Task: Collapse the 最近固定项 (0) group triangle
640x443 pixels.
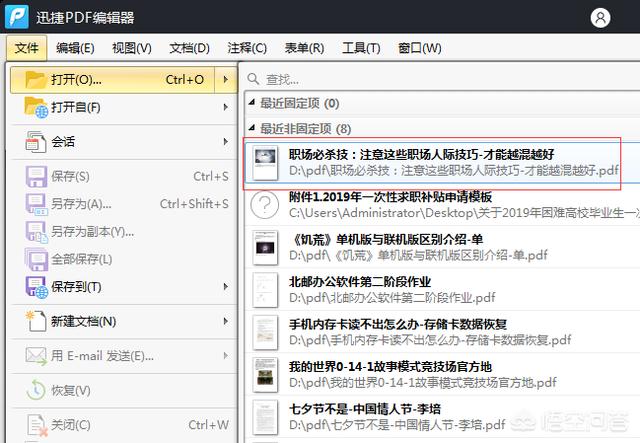Action: click(x=252, y=102)
